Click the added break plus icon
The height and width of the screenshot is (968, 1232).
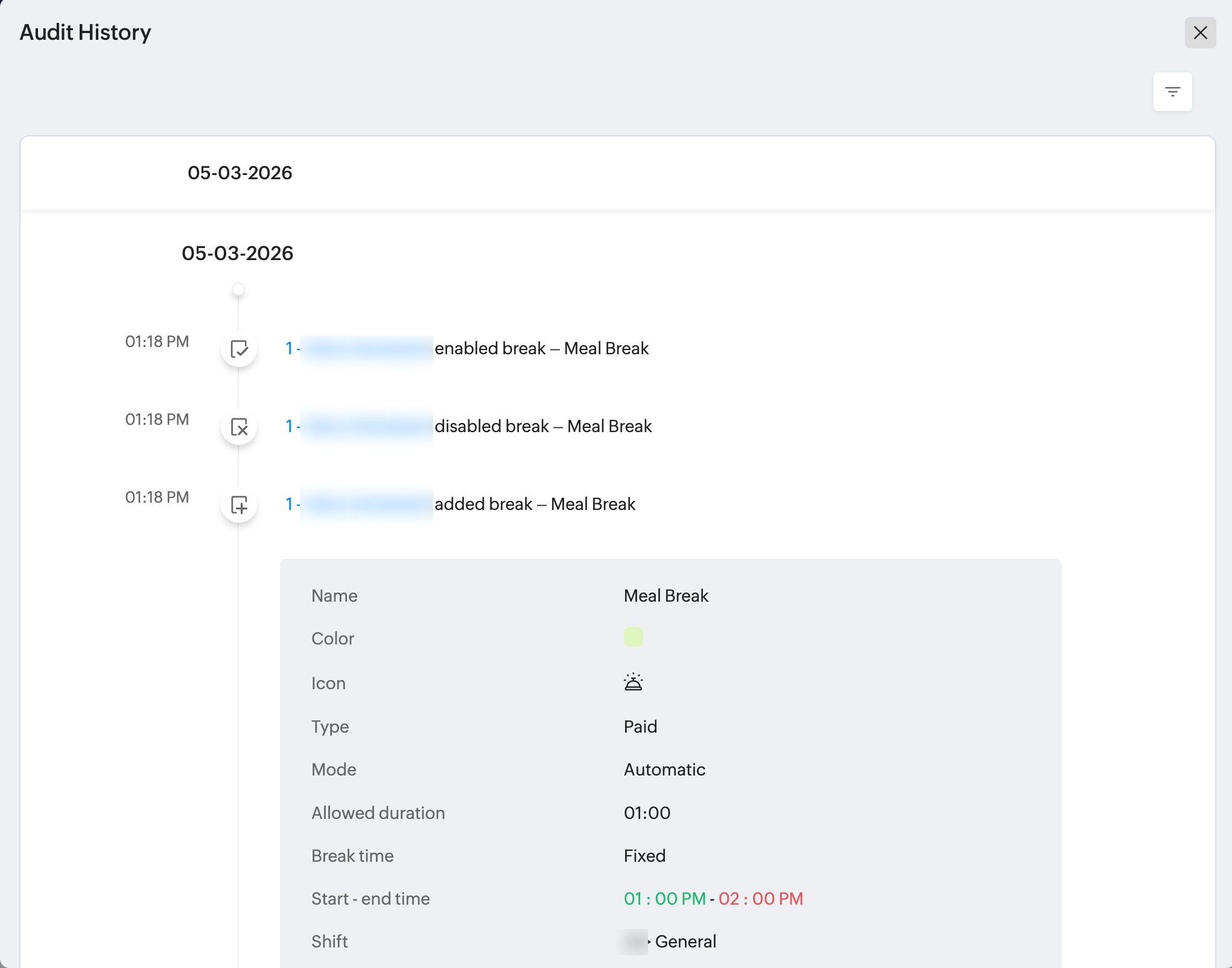(x=239, y=505)
